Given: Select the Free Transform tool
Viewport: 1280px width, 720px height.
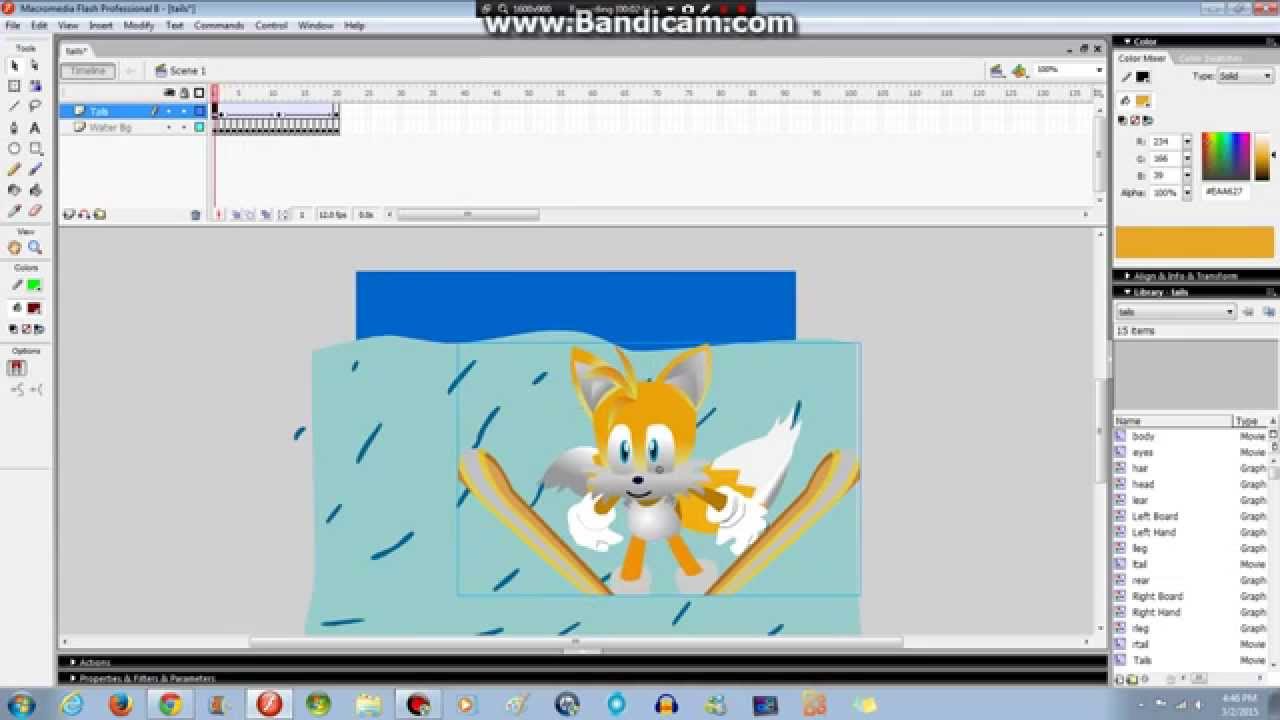Looking at the screenshot, I should [x=15, y=85].
